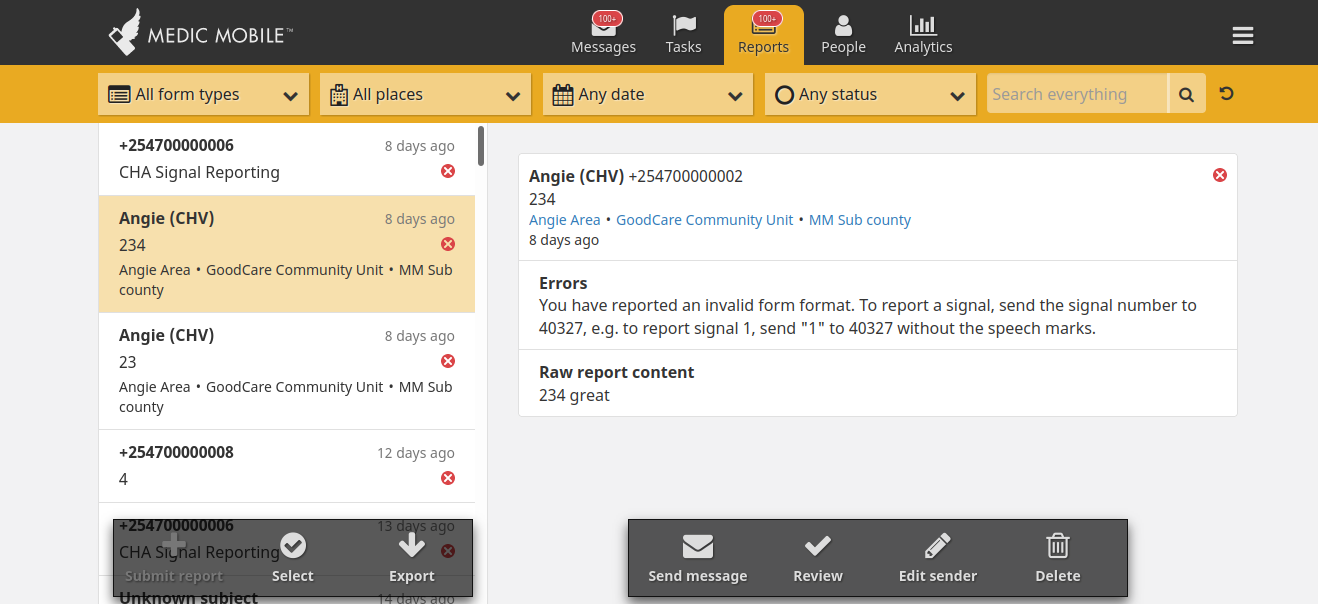Open the People section
This screenshot has width=1318, height=604.
coord(843,34)
